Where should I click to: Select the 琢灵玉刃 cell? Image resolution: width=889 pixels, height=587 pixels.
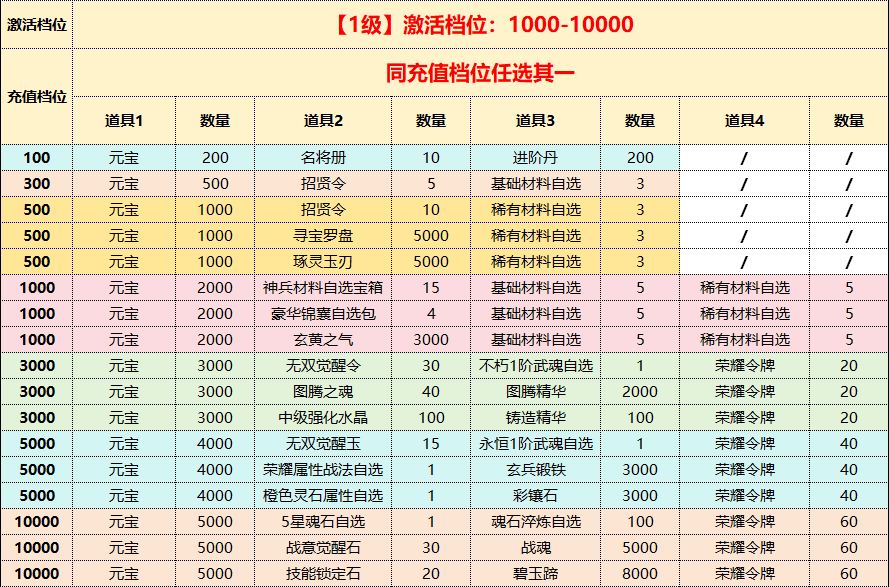click(x=323, y=262)
